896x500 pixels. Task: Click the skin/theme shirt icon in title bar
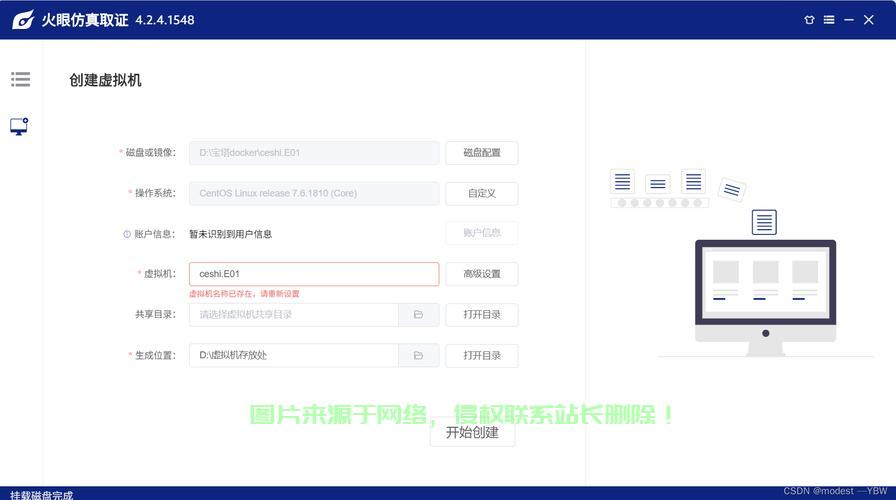809,20
